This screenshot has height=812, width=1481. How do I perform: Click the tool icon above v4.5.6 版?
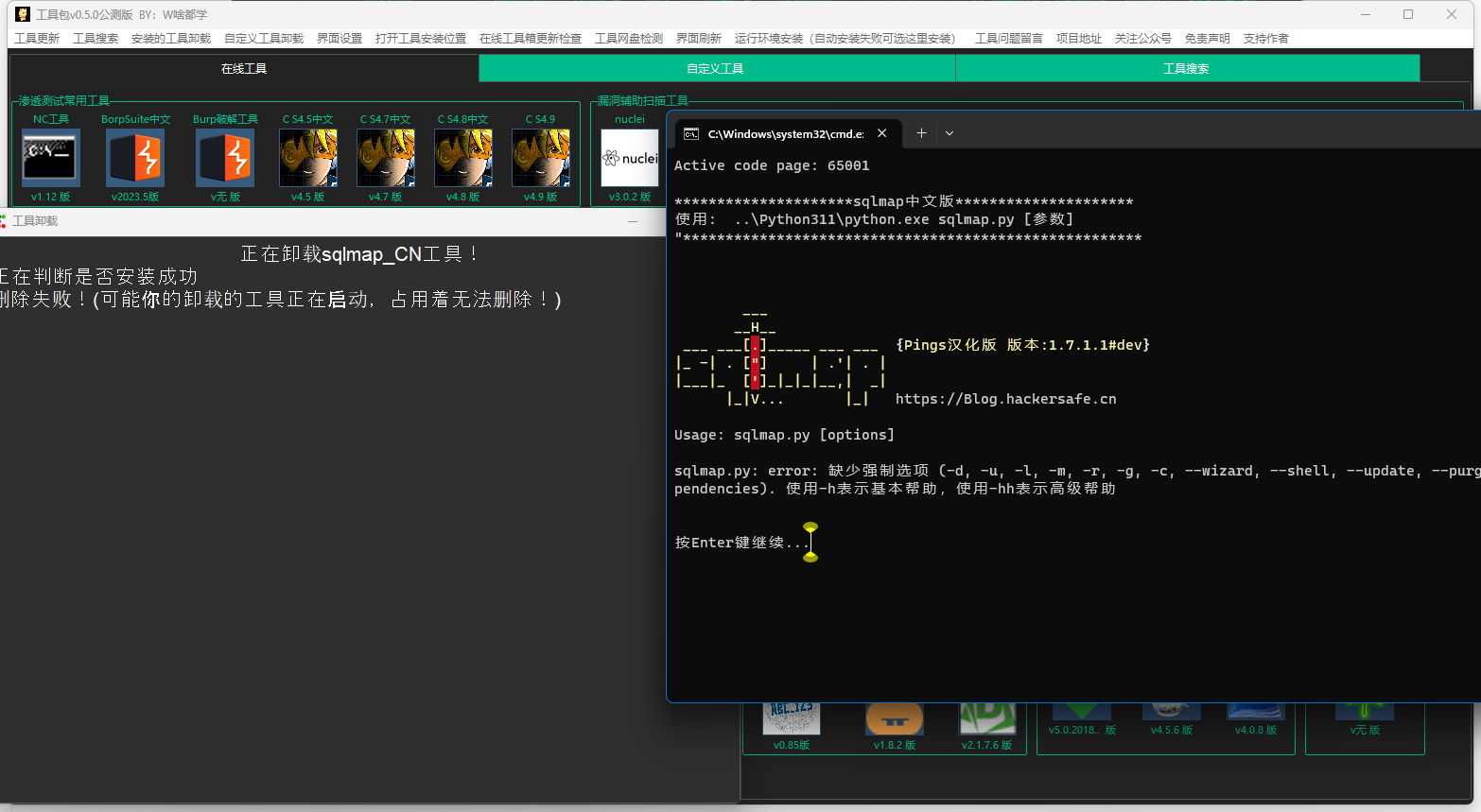[x=1172, y=712]
